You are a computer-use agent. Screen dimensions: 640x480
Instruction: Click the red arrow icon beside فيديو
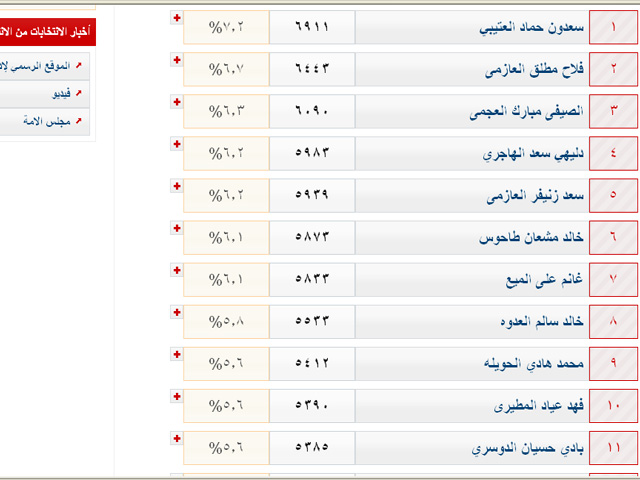pos(78,93)
